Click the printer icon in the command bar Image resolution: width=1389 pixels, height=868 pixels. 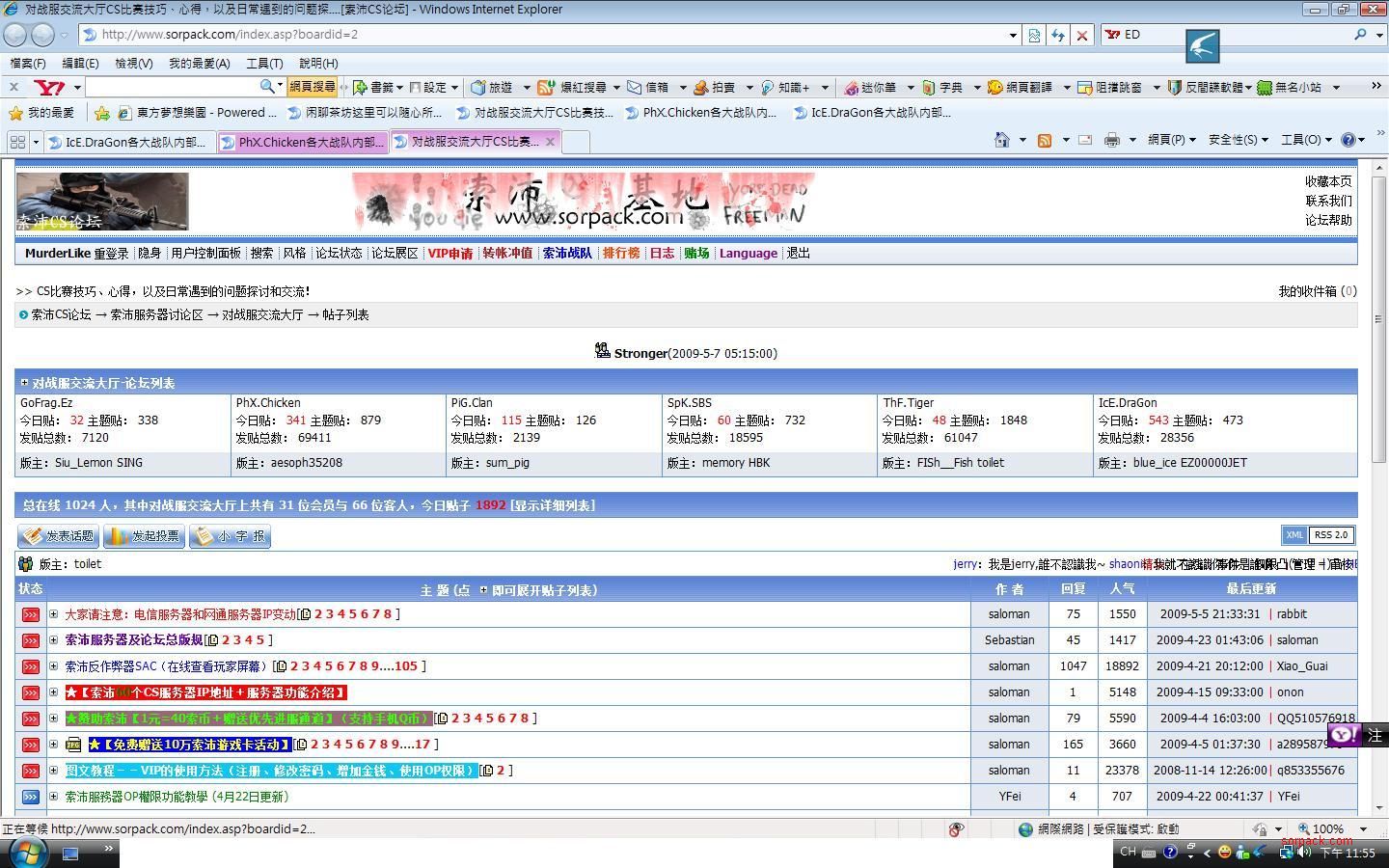1111,140
